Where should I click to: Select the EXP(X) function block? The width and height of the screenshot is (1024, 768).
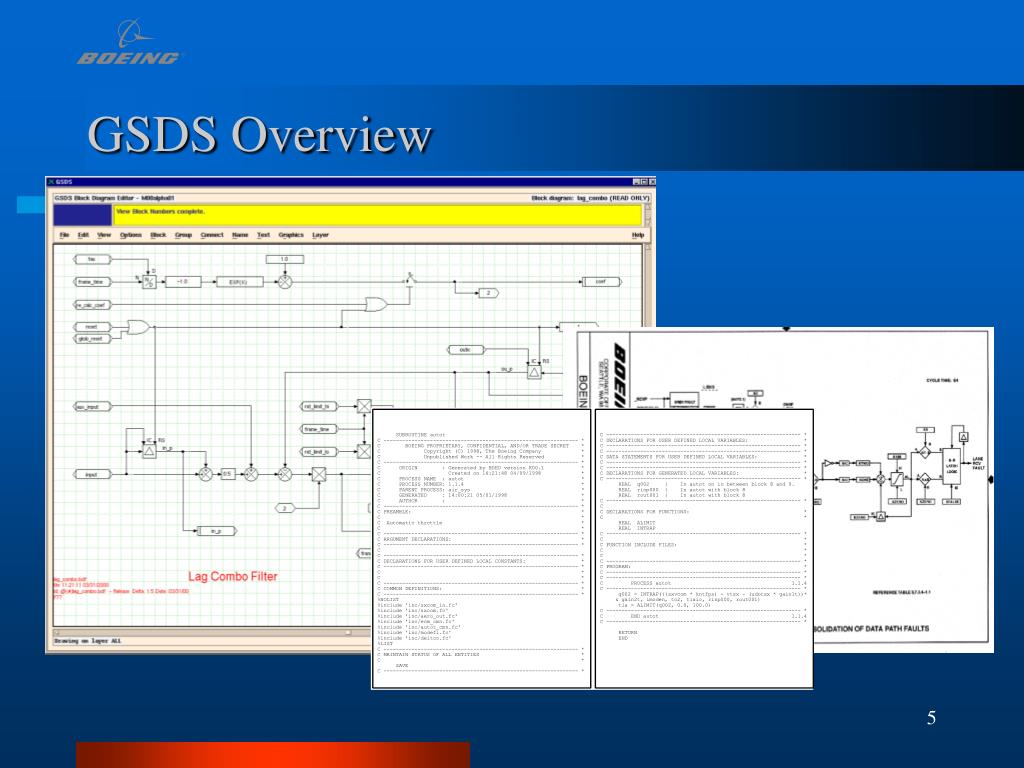[238, 282]
